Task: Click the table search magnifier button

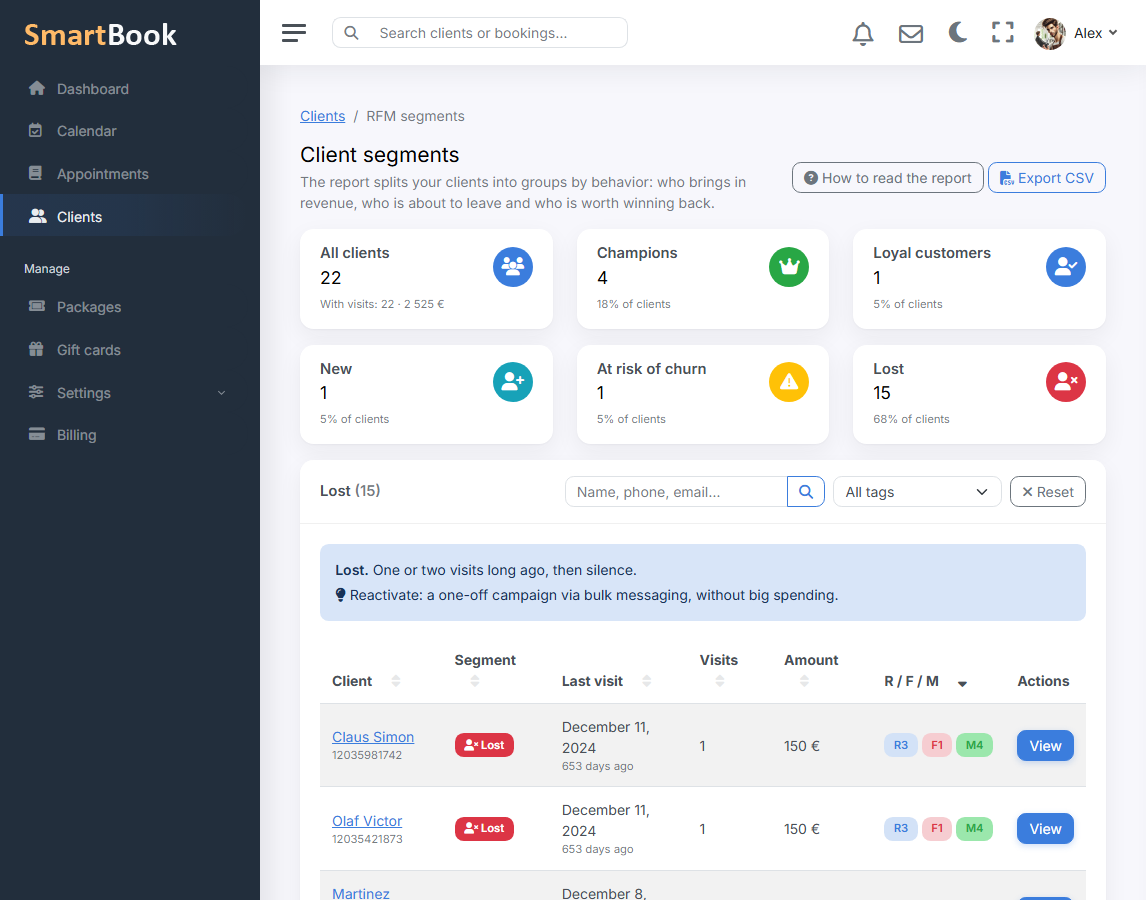Action: 805,492
